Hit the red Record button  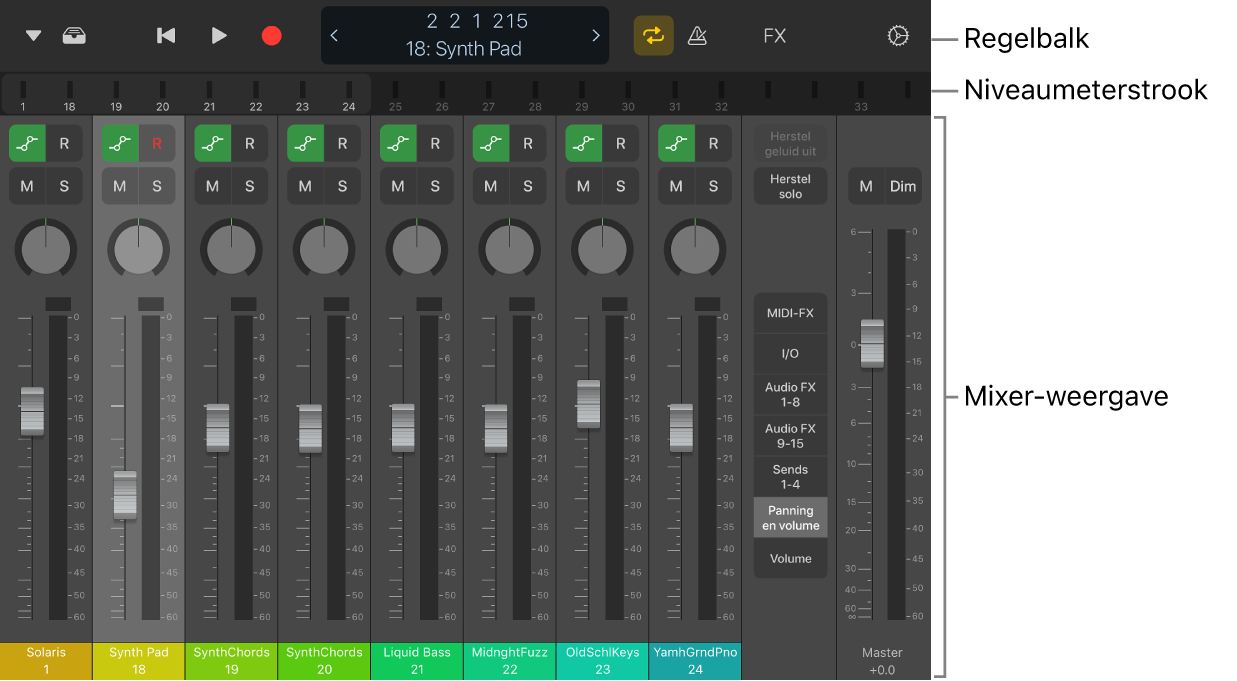(271, 35)
